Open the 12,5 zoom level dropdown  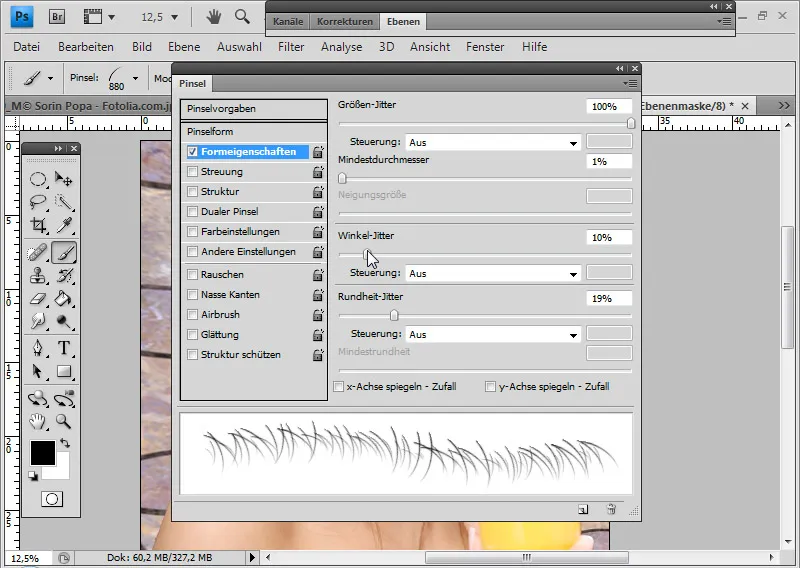pos(174,17)
